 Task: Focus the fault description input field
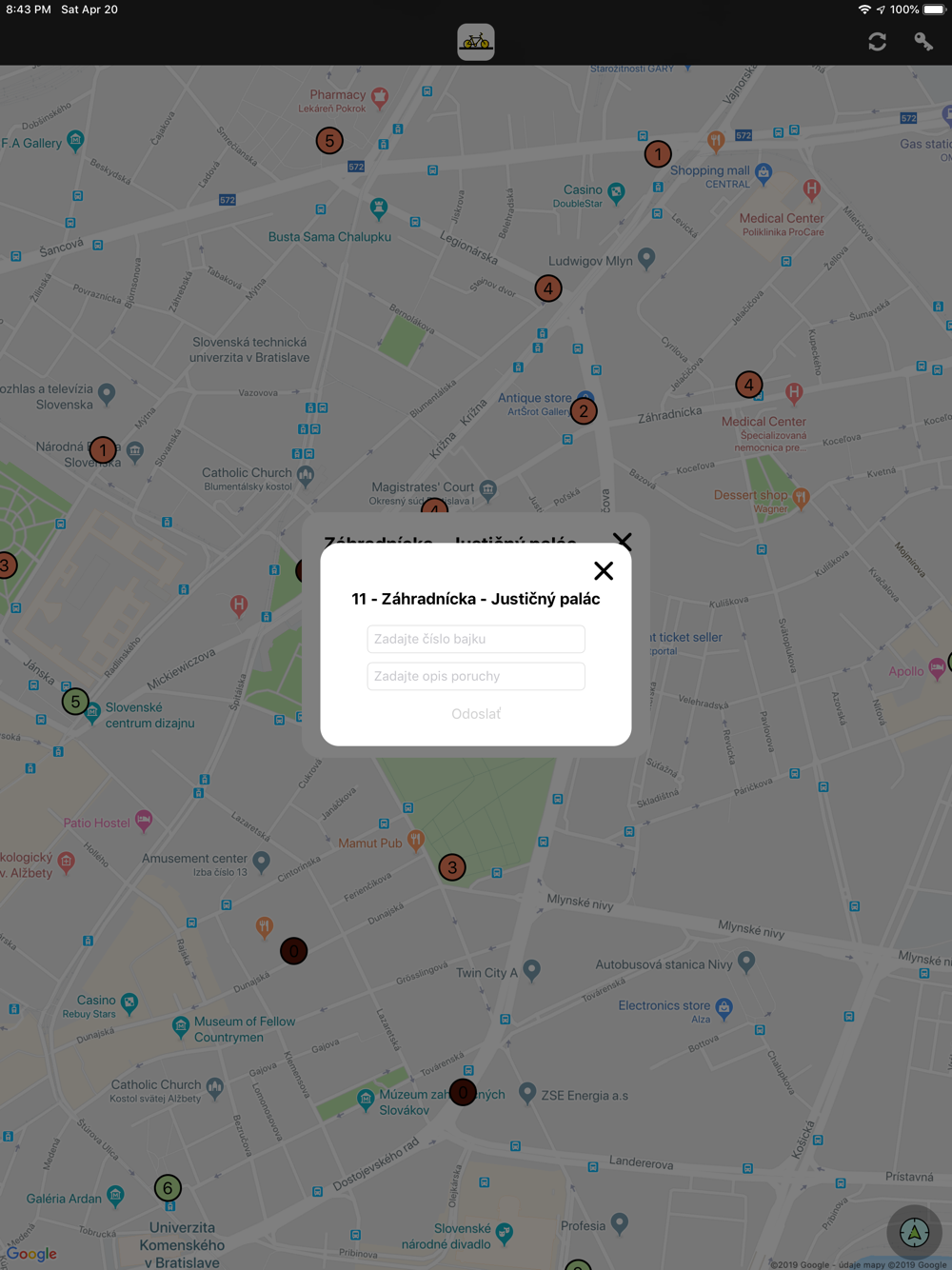[x=476, y=676]
